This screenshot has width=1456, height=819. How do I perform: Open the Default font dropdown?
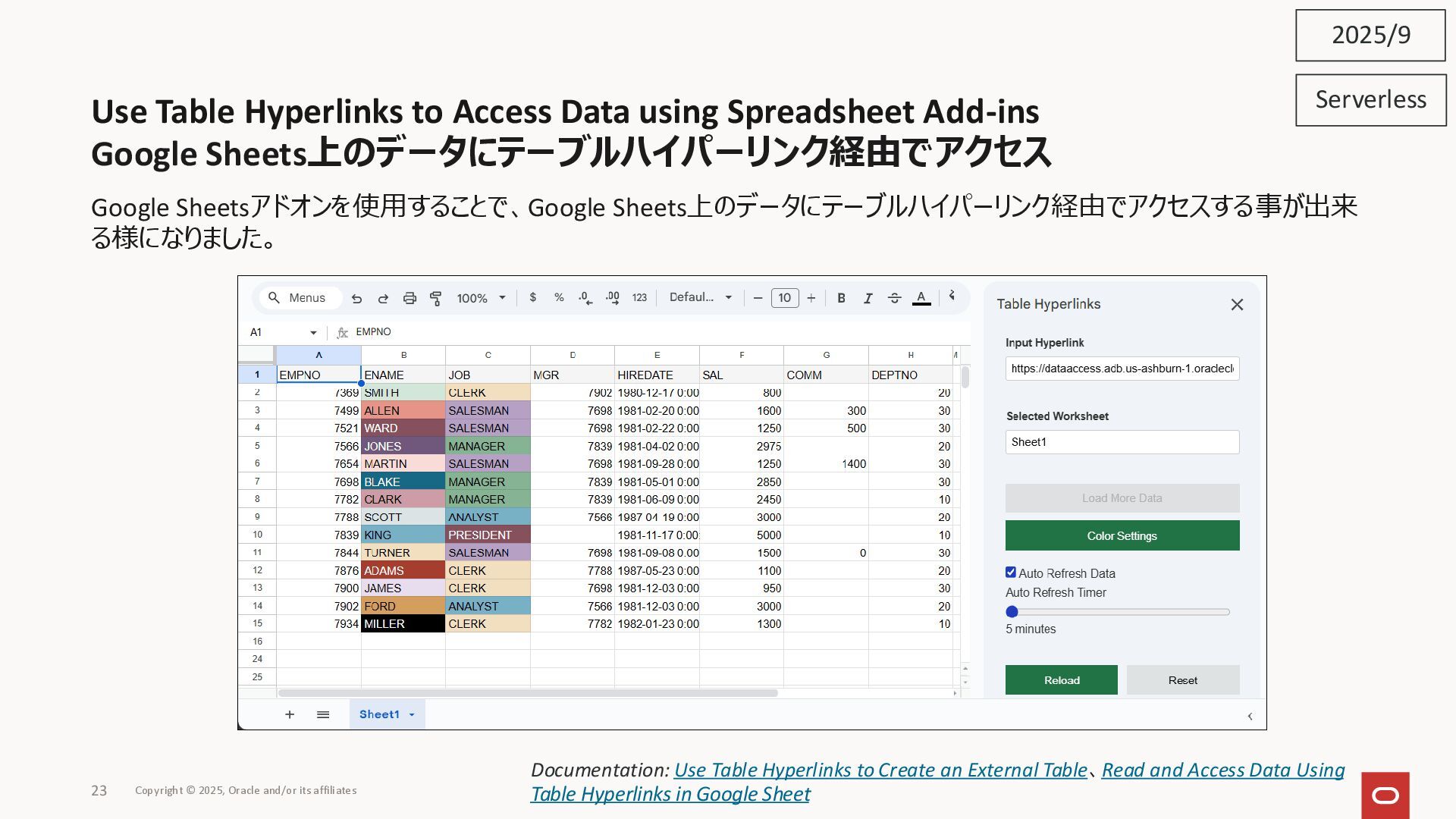pyautogui.click(x=700, y=298)
